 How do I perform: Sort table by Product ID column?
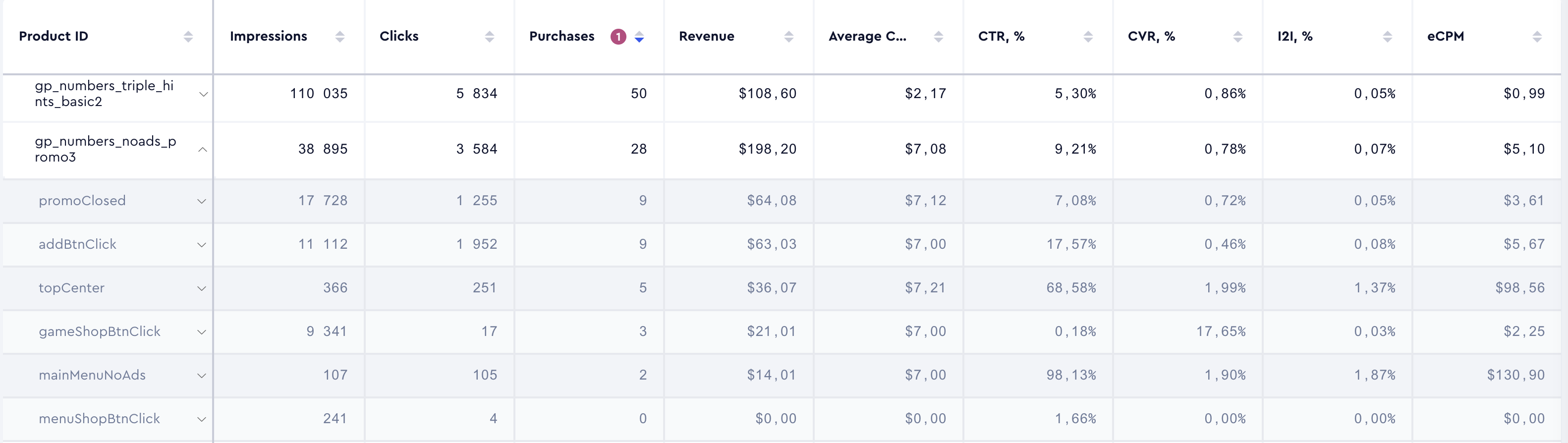tap(188, 37)
